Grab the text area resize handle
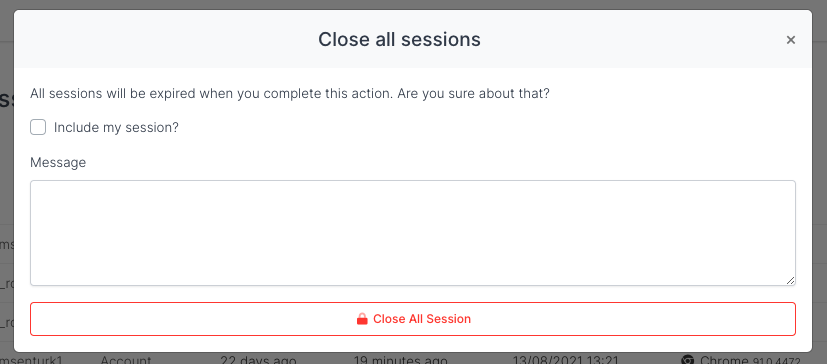Screen dimensions: 827x364 (790, 281)
